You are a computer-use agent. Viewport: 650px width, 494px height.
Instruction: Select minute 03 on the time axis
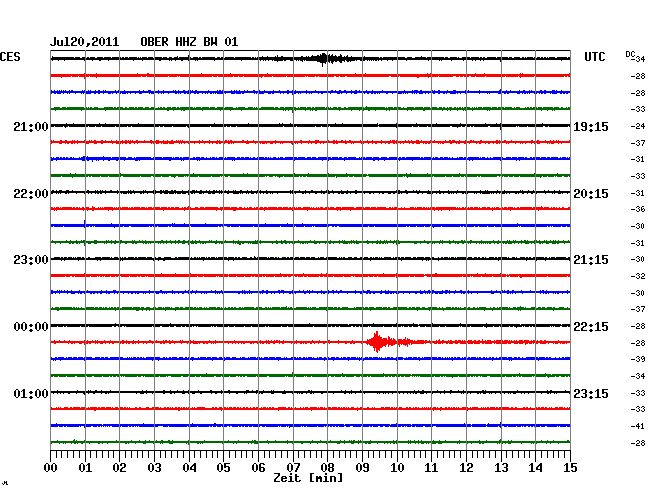tap(154, 468)
